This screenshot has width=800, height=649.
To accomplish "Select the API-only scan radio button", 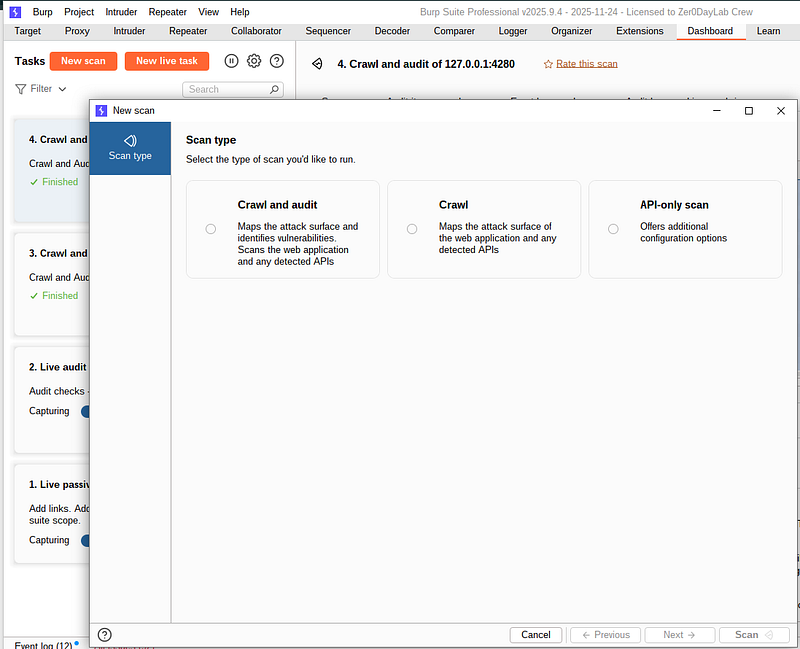I will click(613, 229).
